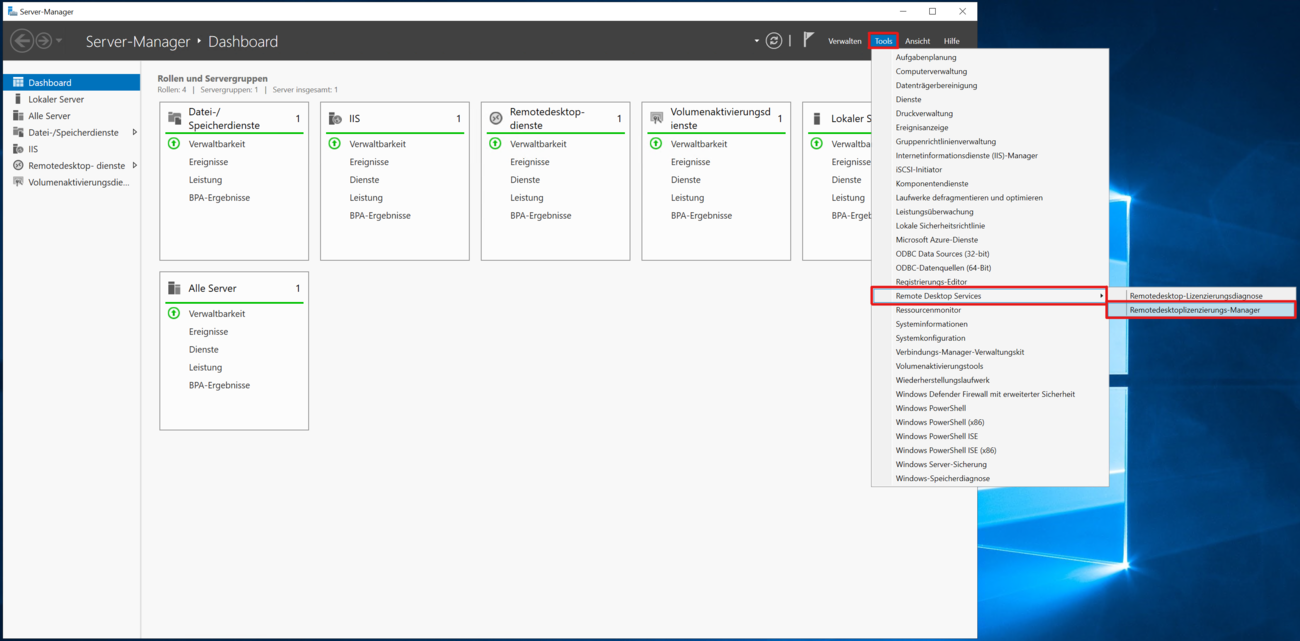Click green status icon in Remotedesktopdienste tile
Viewport: 1300px width, 641px height.
point(495,144)
